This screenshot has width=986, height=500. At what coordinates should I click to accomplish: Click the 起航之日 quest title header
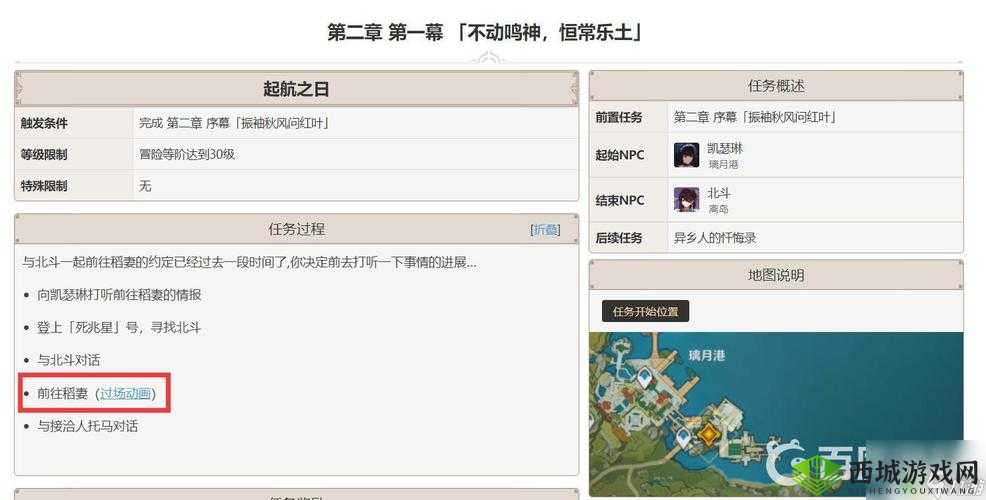pos(296,89)
